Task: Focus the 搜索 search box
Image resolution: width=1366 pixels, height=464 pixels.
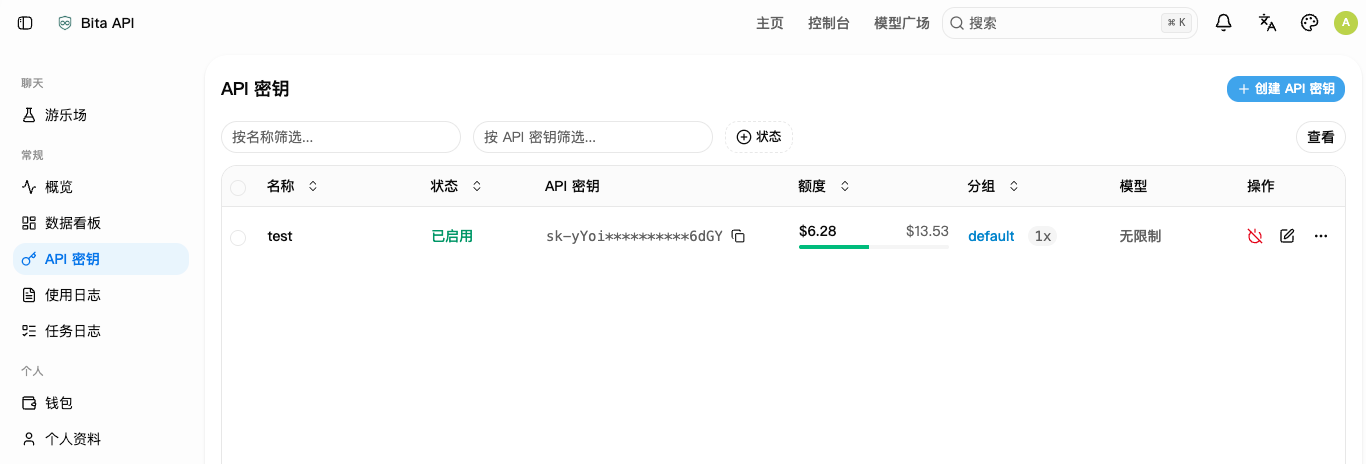Action: click(x=1070, y=23)
